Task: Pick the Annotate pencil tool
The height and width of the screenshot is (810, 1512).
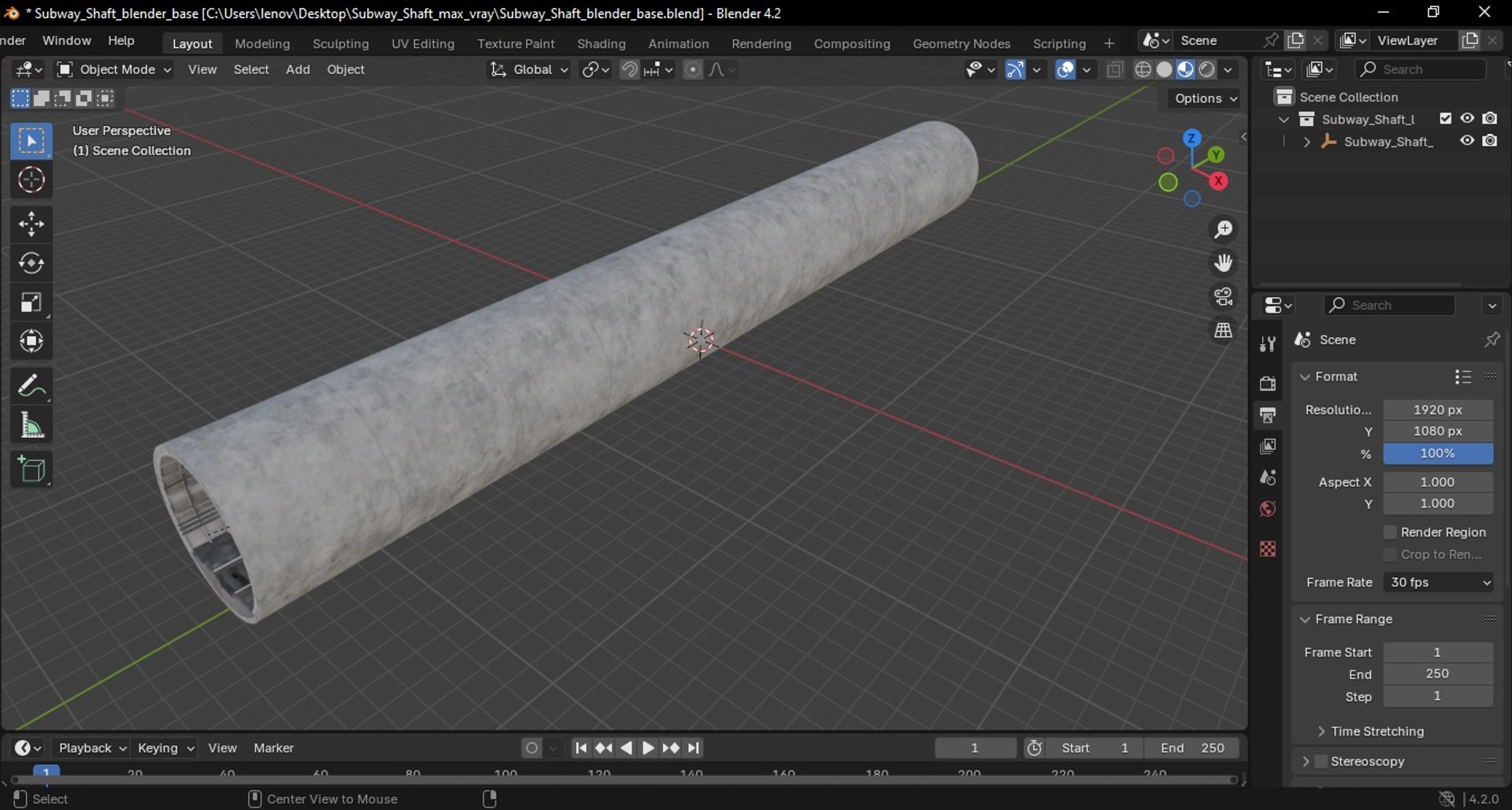Action: (x=31, y=386)
